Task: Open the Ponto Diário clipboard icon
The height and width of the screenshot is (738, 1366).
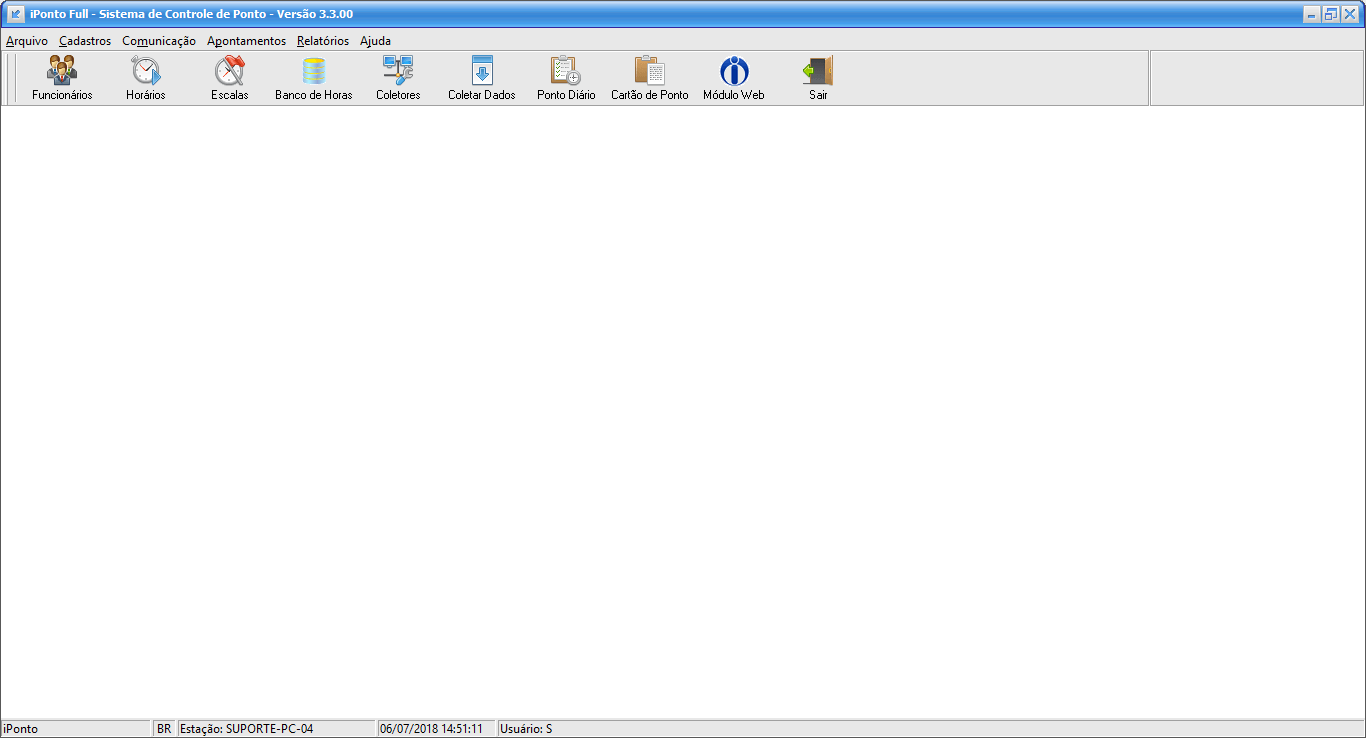Action: coord(566,72)
